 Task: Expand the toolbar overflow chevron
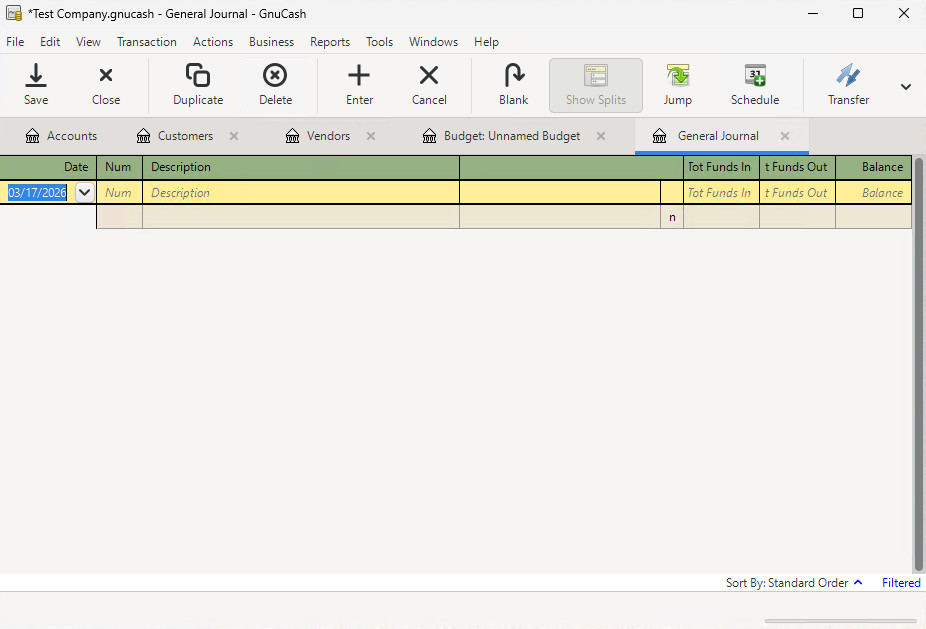coord(905,87)
